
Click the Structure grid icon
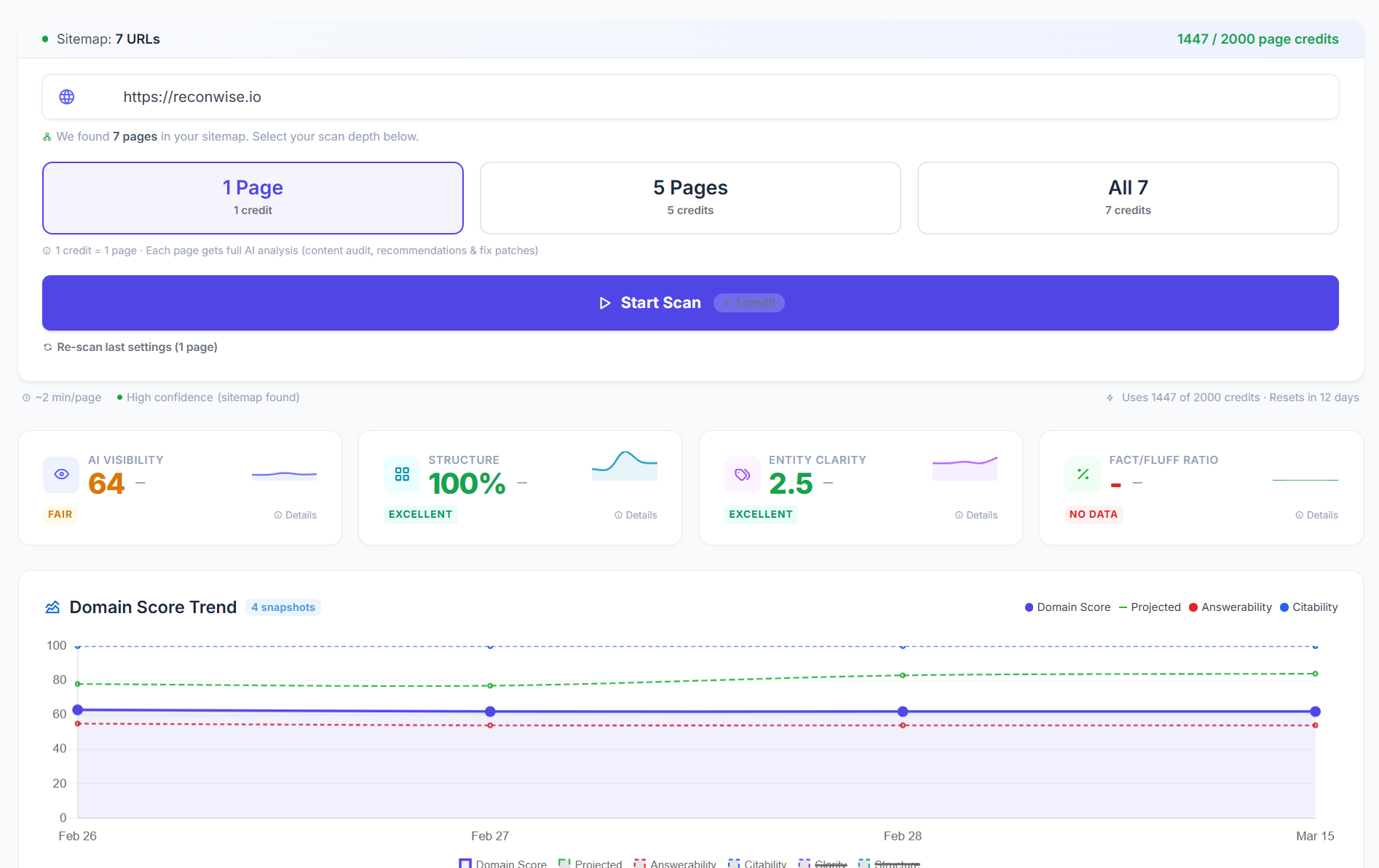[x=402, y=475]
